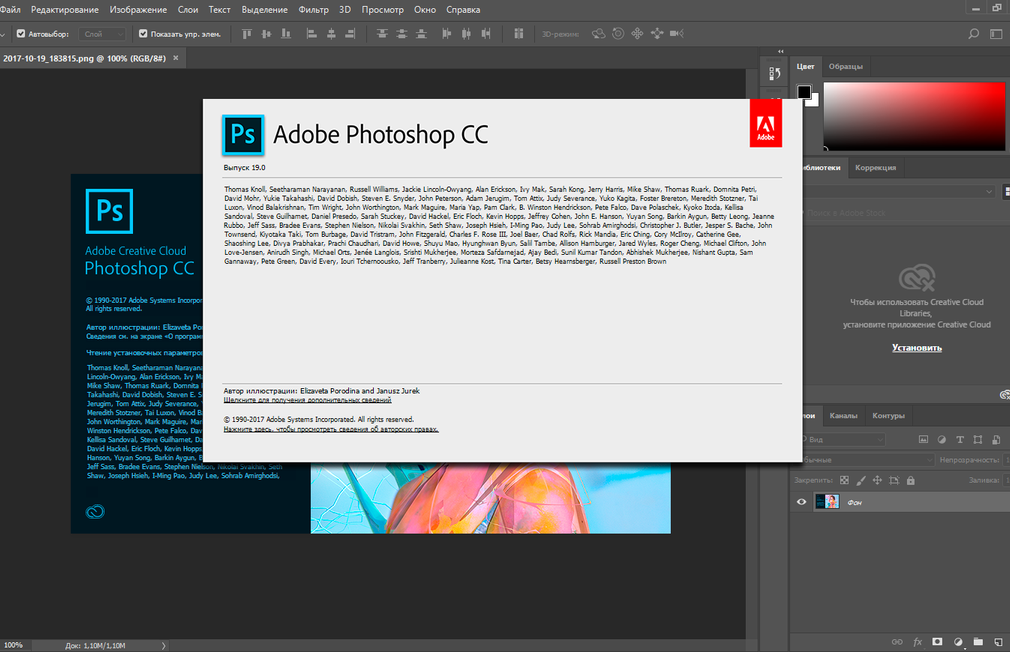Screen dimensions: 1010x652
Task: Align vertical centers in options bar
Action: coord(266,34)
